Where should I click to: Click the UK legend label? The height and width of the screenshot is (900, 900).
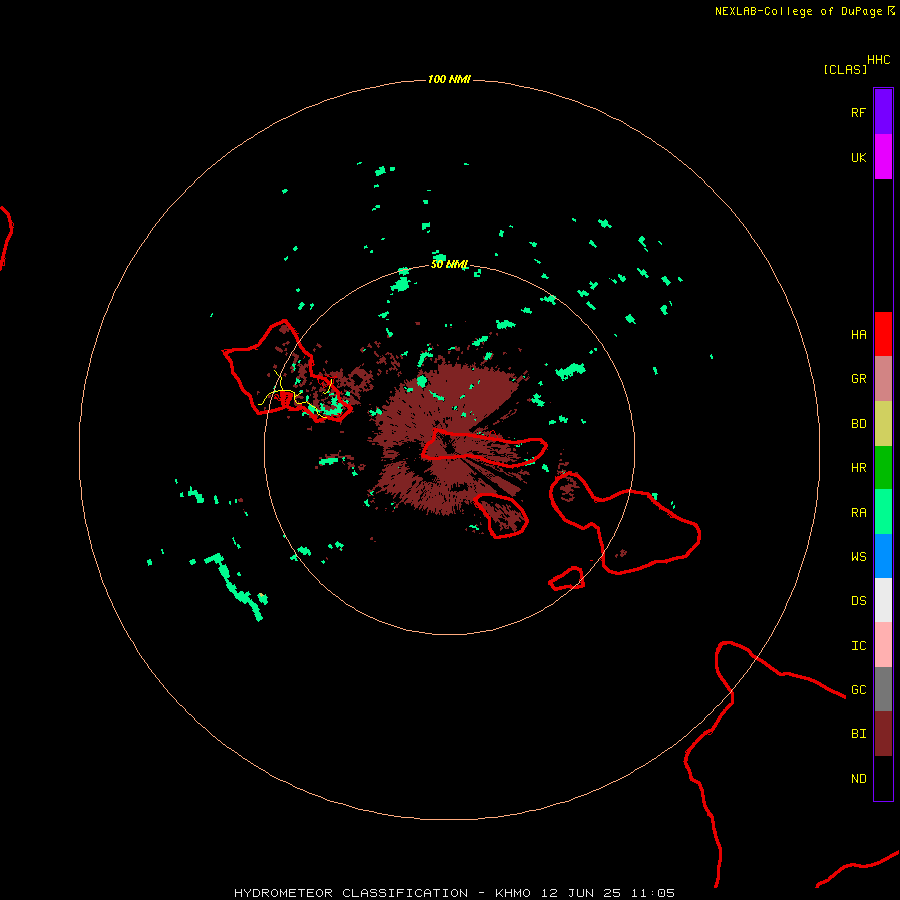click(858, 157)
